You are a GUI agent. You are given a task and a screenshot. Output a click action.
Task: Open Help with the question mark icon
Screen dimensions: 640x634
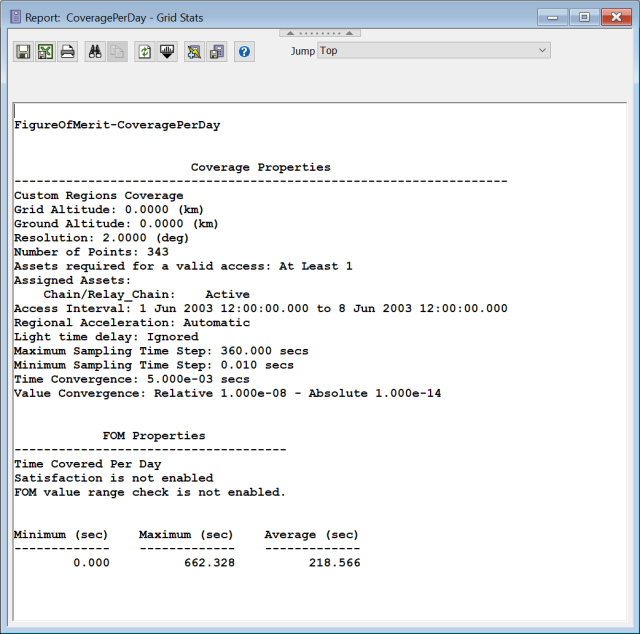click(x=244, y=52)
